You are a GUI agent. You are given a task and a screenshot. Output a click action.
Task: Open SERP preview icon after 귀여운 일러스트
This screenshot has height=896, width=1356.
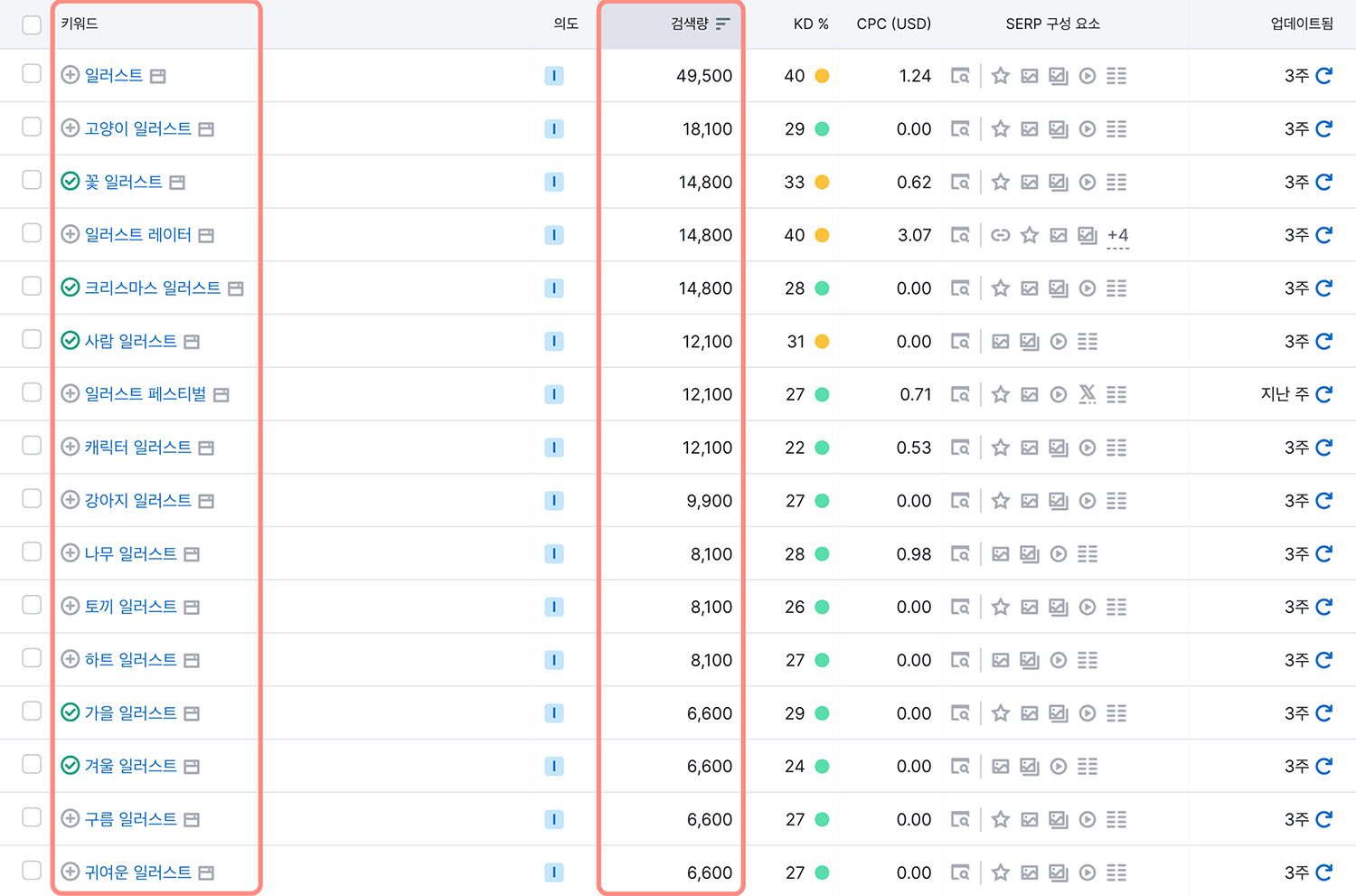206,873
